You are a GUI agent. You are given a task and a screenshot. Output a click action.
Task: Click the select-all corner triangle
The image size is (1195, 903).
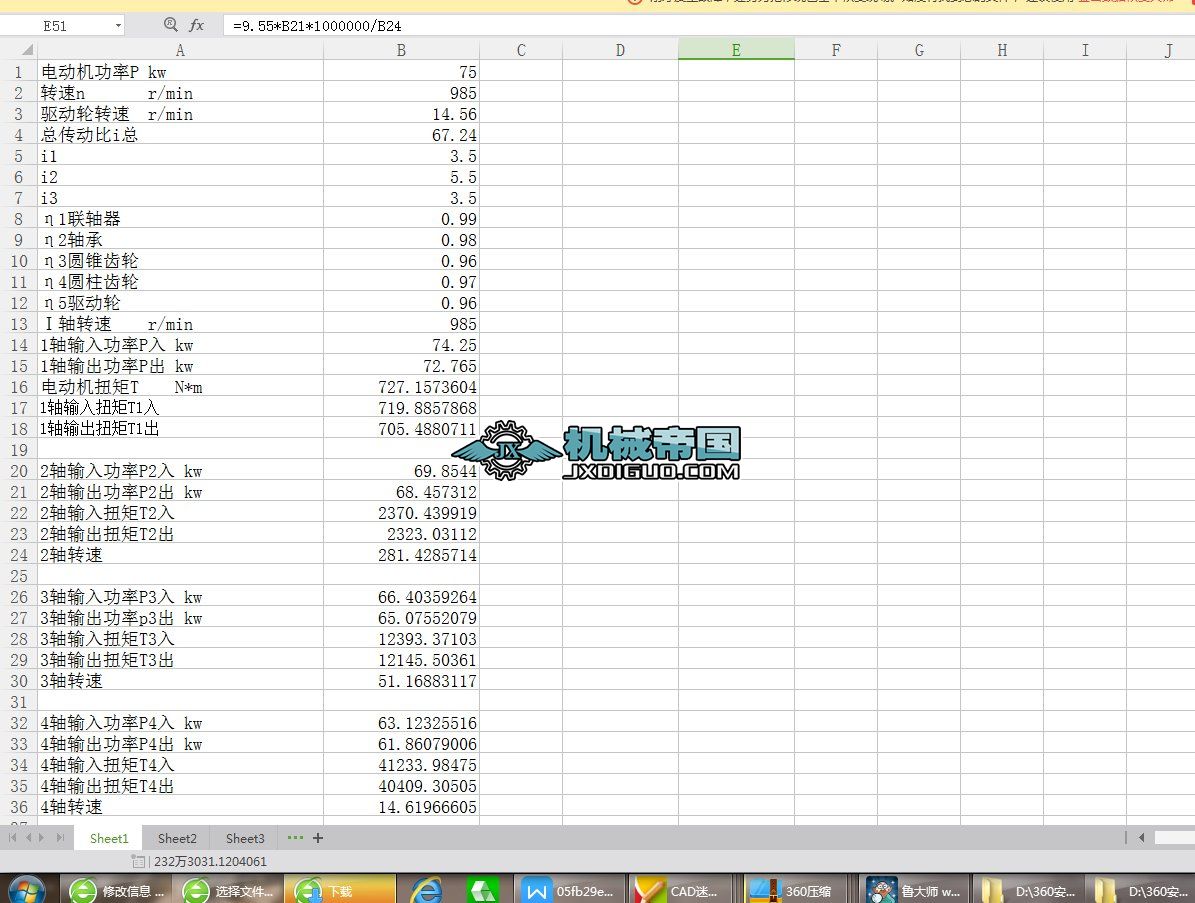(27, 50)
